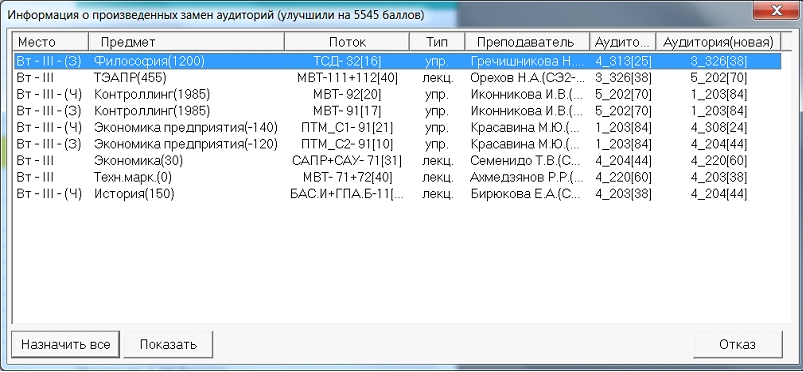
Task: Click teacher Орехов Н.А. cell
Action: point(527,78)
